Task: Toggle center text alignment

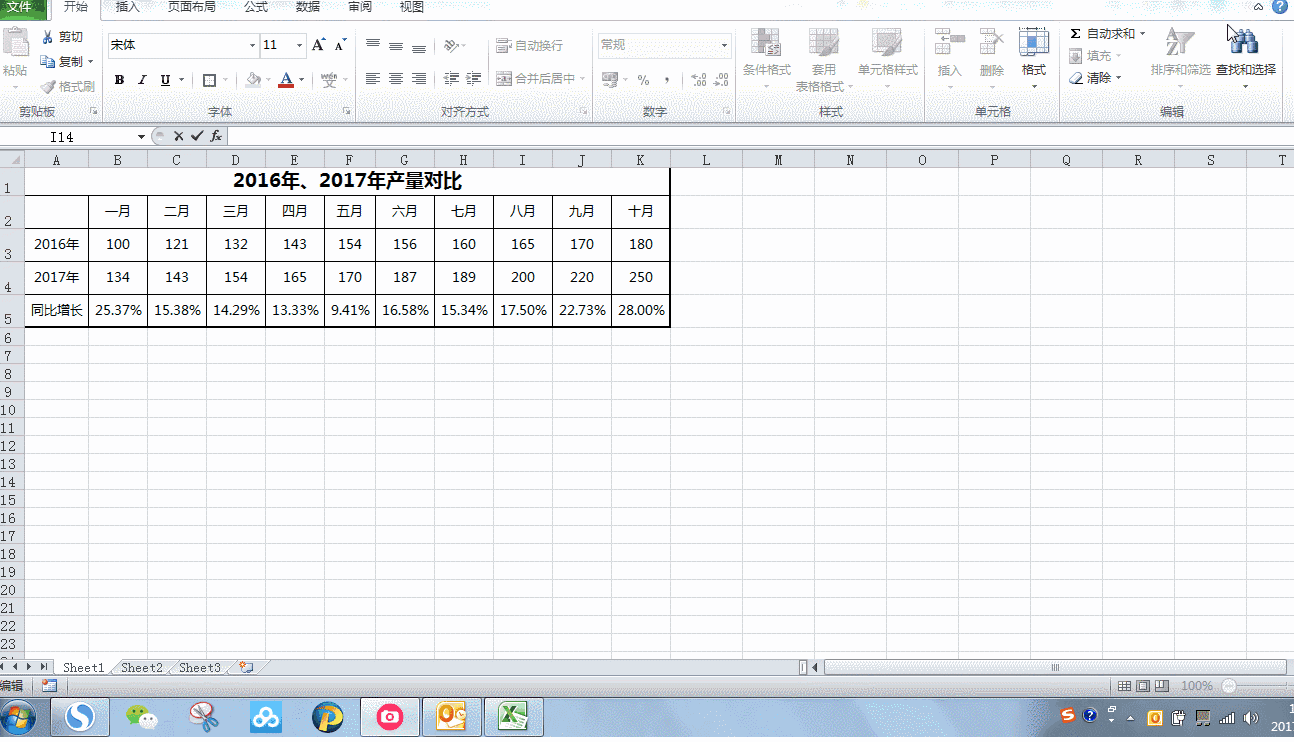Action: (x=396, y=79)
